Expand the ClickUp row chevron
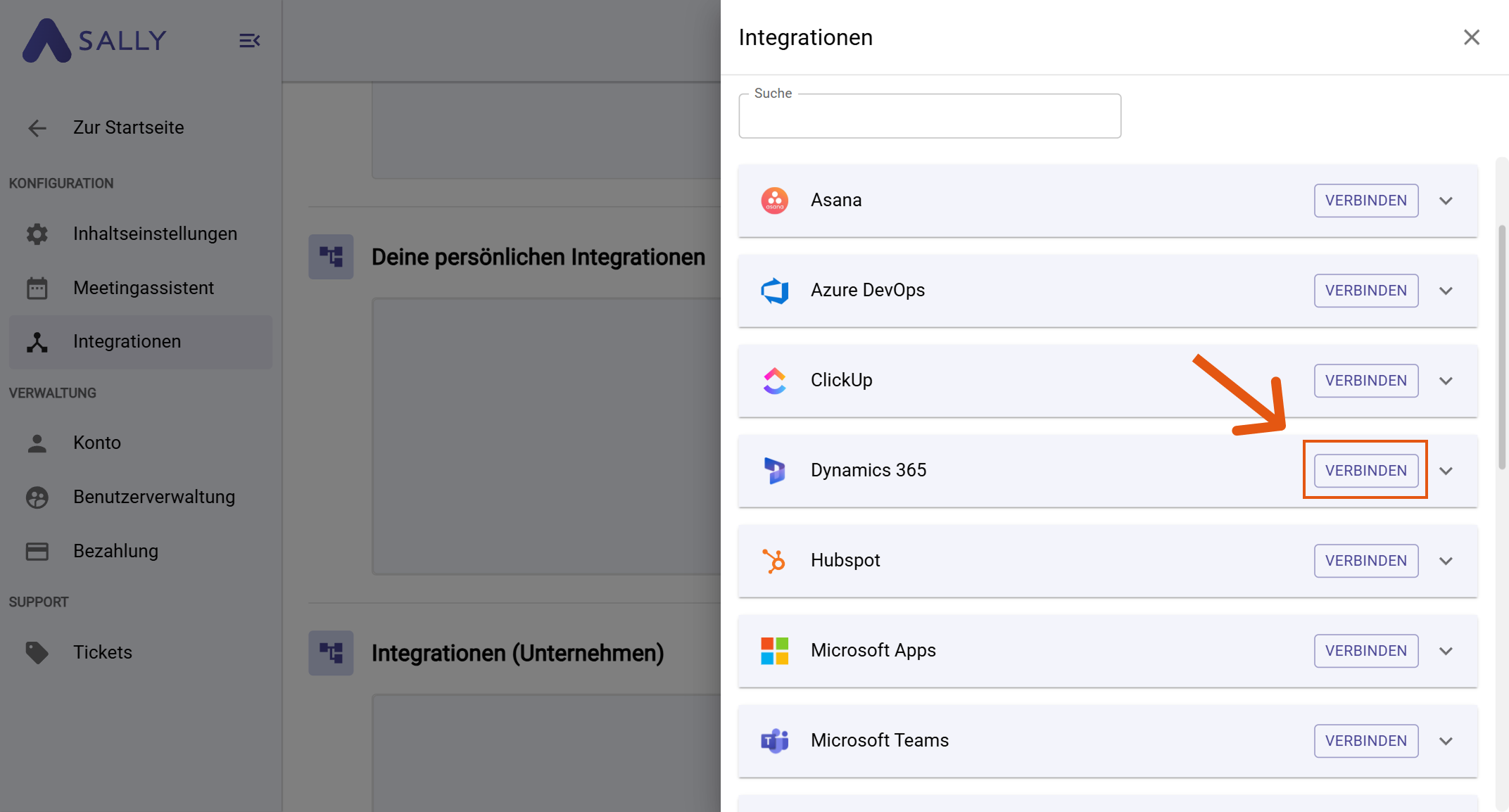The width and height of the screenshot is (1509, 812). (1446, 381)
